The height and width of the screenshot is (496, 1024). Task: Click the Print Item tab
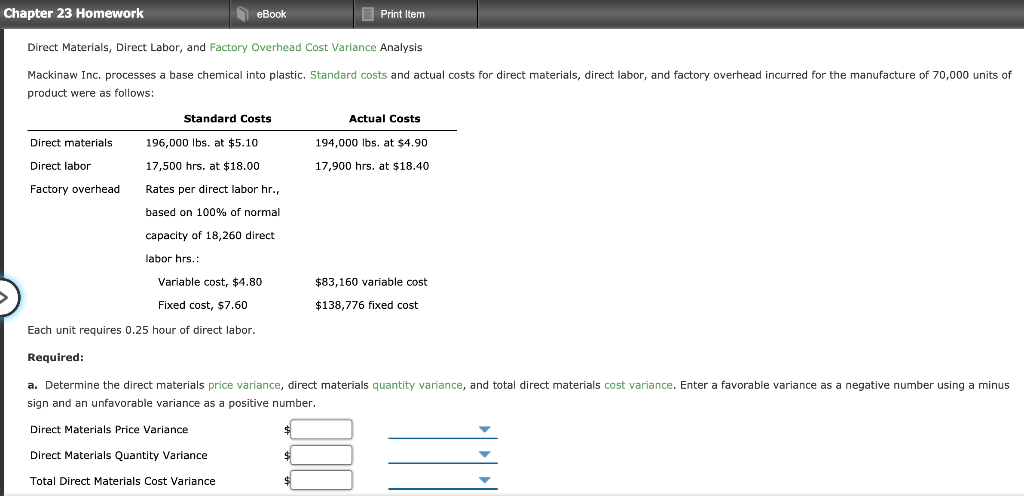pos(416,14)
